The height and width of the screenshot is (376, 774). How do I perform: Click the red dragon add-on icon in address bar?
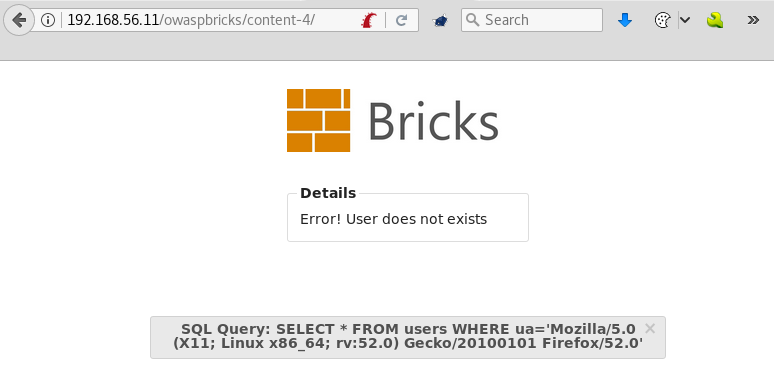coord(369,20)
